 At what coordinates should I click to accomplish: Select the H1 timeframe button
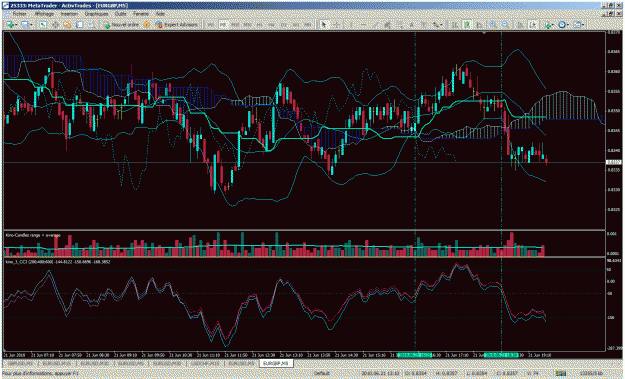tap(259, 25)
